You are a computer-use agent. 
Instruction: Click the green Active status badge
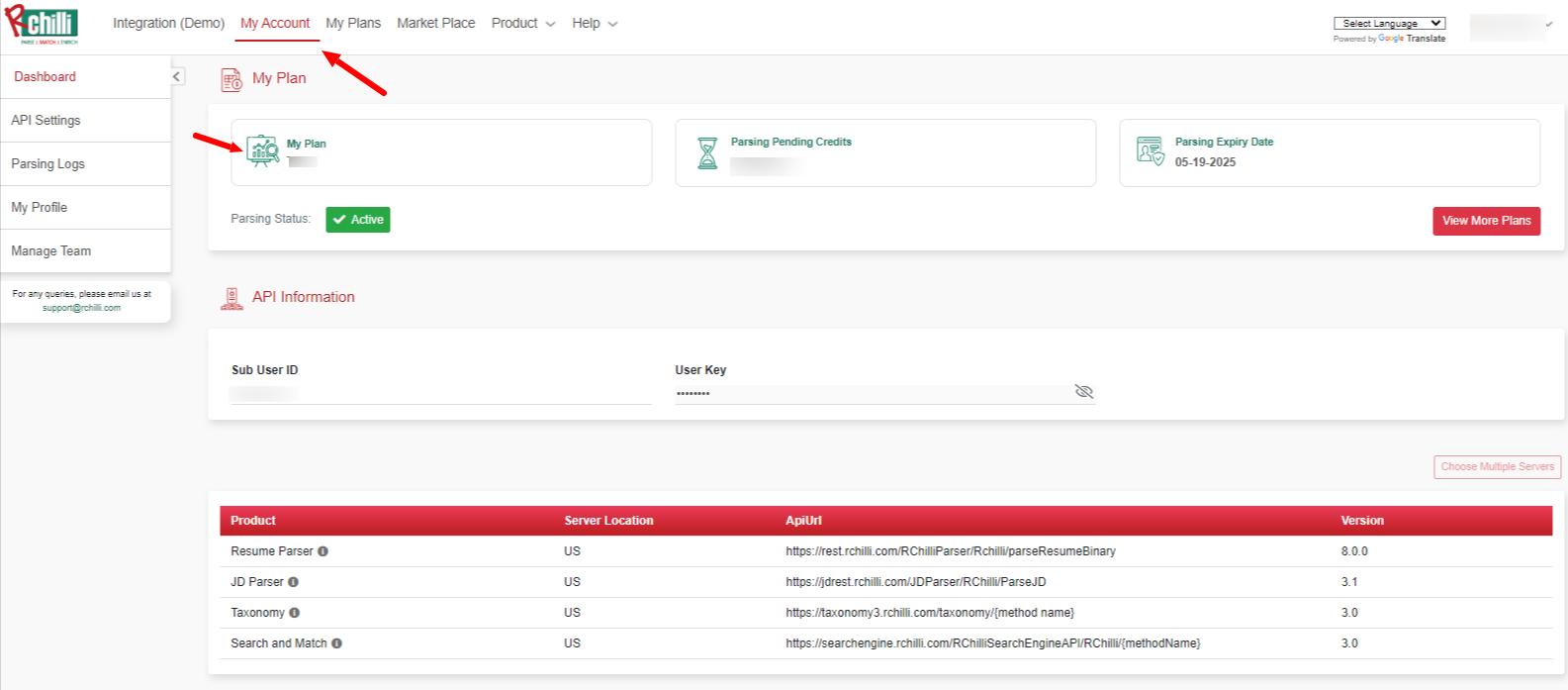(358, 220)
